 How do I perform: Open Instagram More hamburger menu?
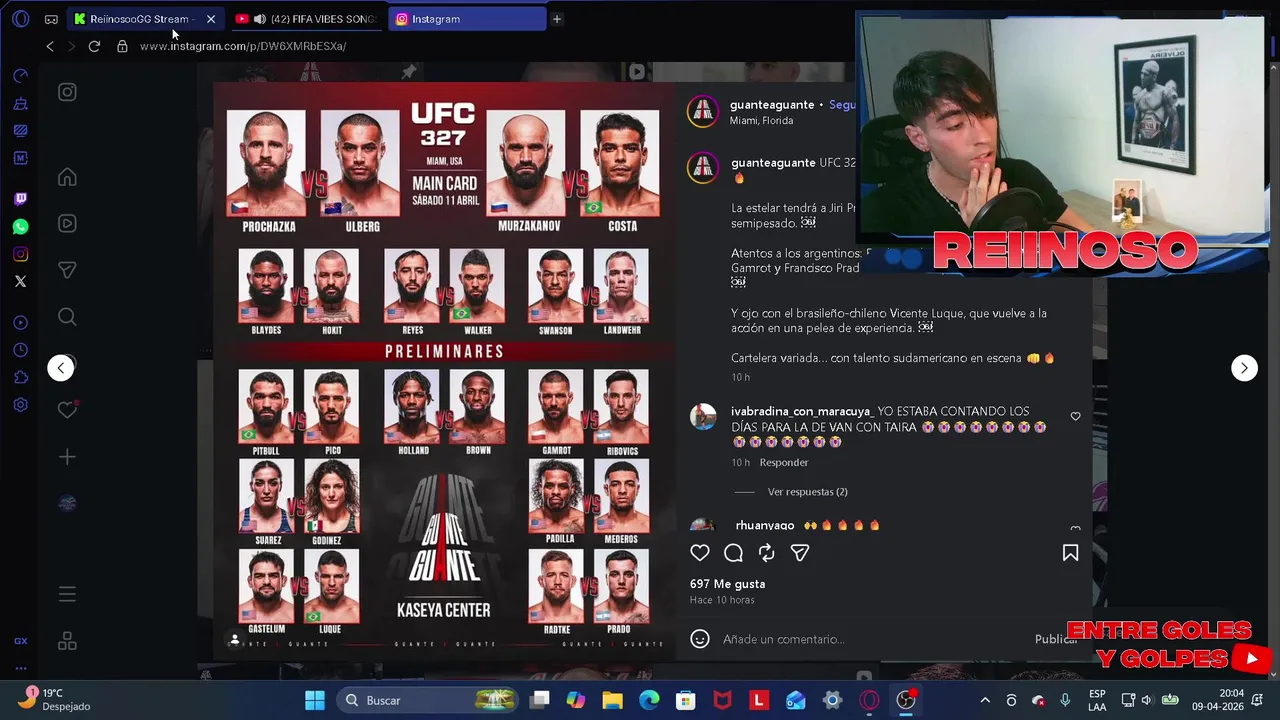[x=67, y=595]
